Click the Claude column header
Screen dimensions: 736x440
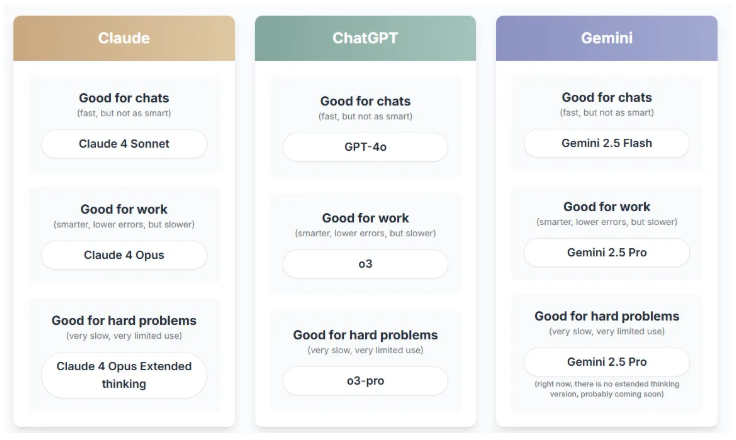(x=124, y=38)
